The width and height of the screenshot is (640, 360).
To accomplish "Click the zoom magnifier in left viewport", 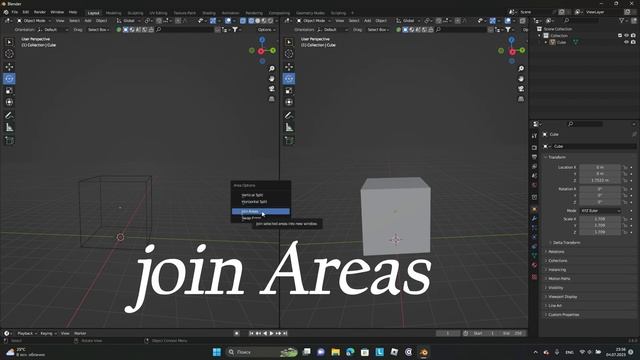I will [x=271, y=69].
